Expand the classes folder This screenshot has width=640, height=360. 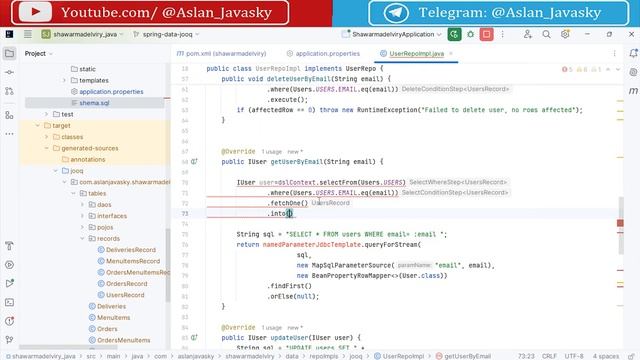point(46,137)
